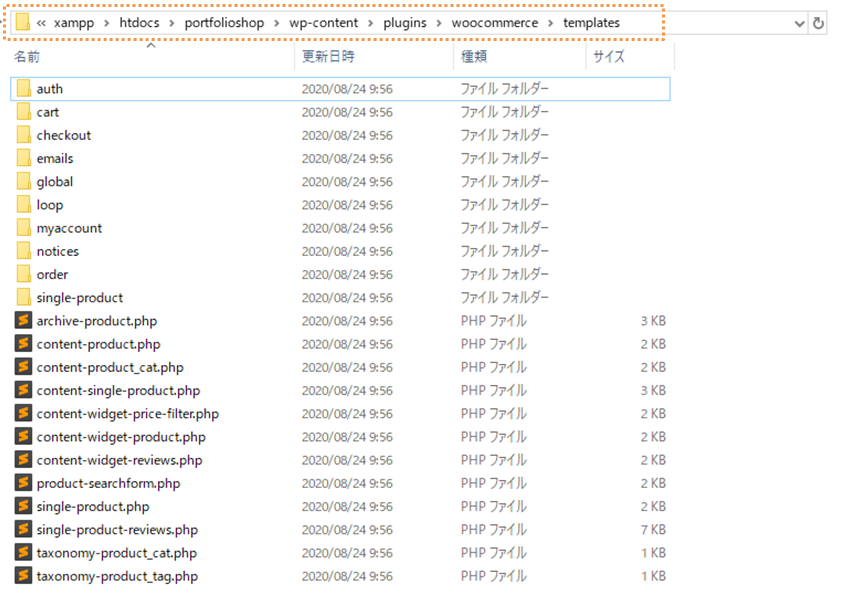Image resolution: width=856 pixels, height=590 pixels.
Task: Select the file name taxonomy-product_cat.php
Action: pyautogui.click(x=116, y=553)
